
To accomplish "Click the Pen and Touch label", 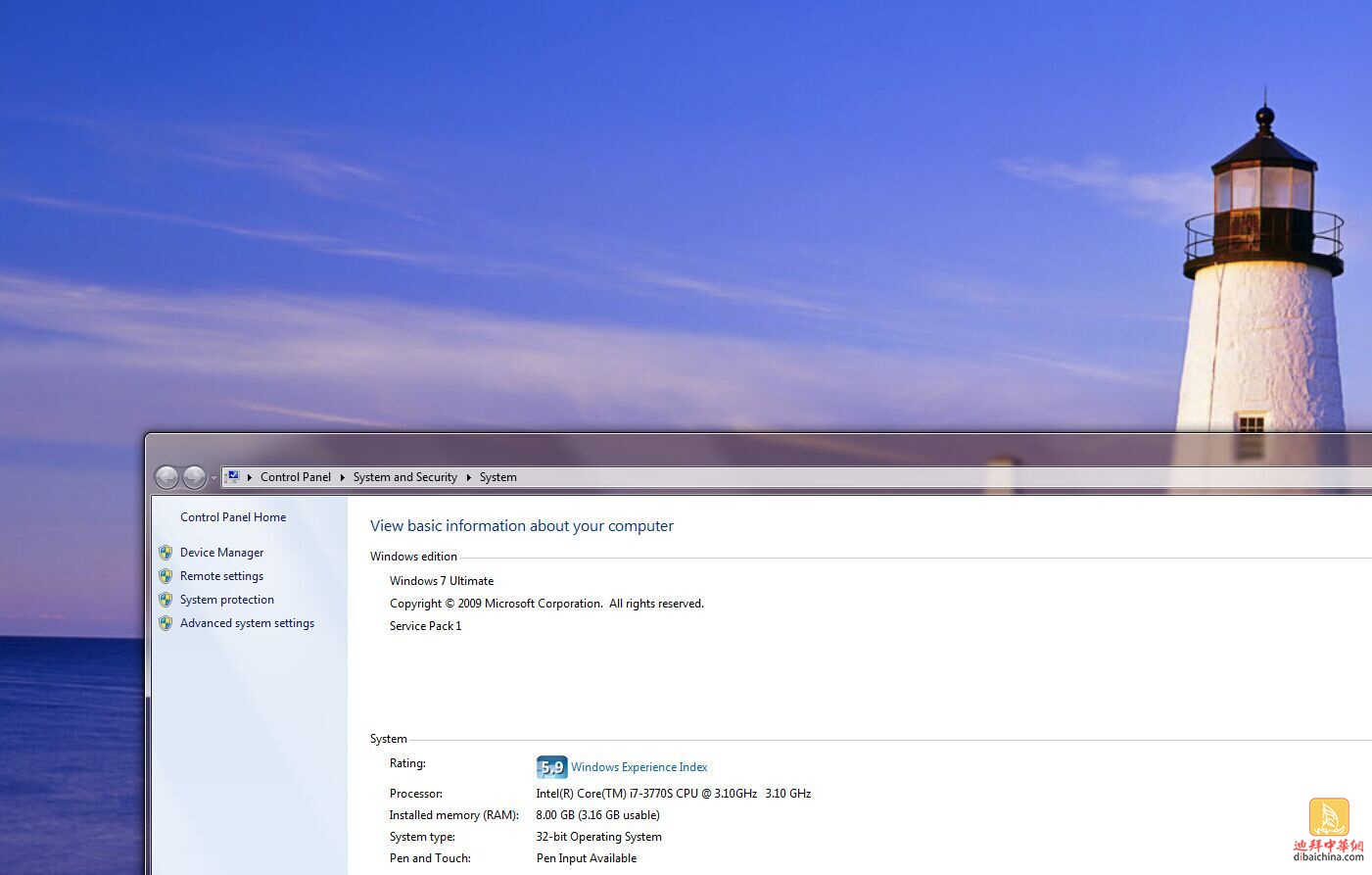I will (430, 858).
